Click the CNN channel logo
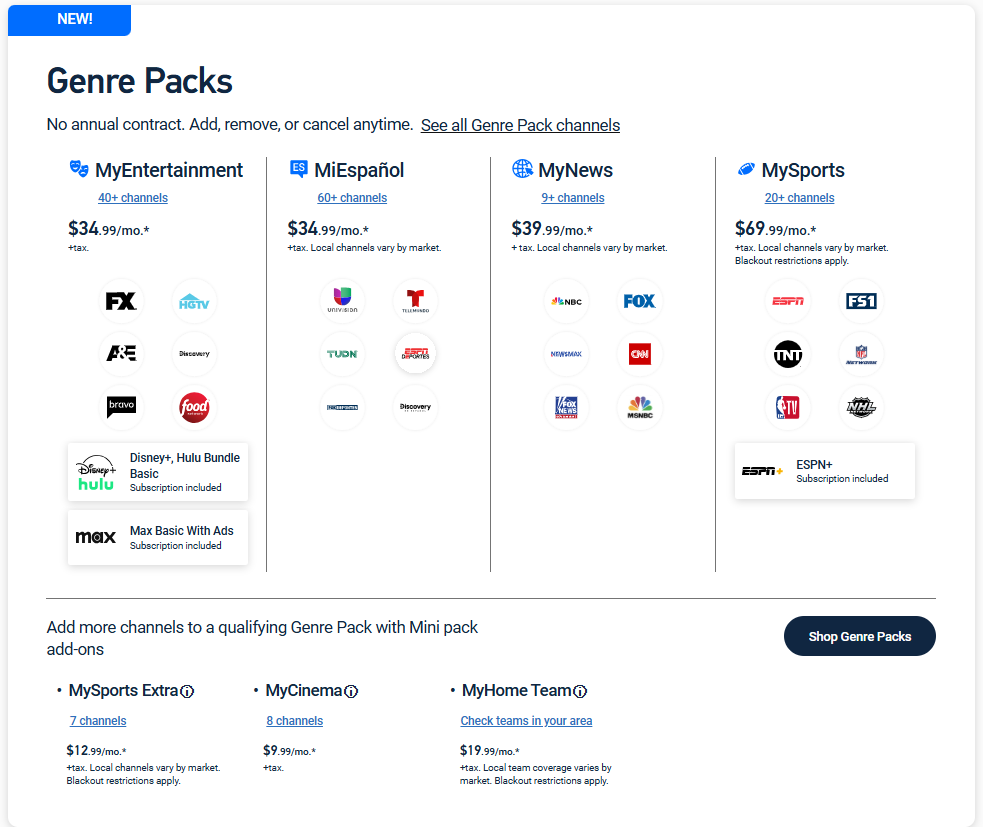 pyautogui.click(x=639, y=354)
